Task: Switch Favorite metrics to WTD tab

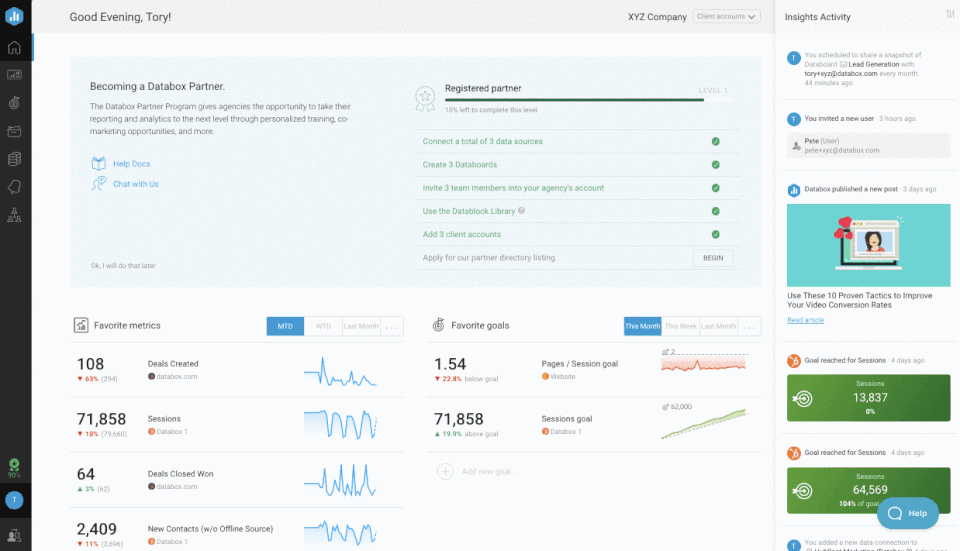Action: [323, 326]
